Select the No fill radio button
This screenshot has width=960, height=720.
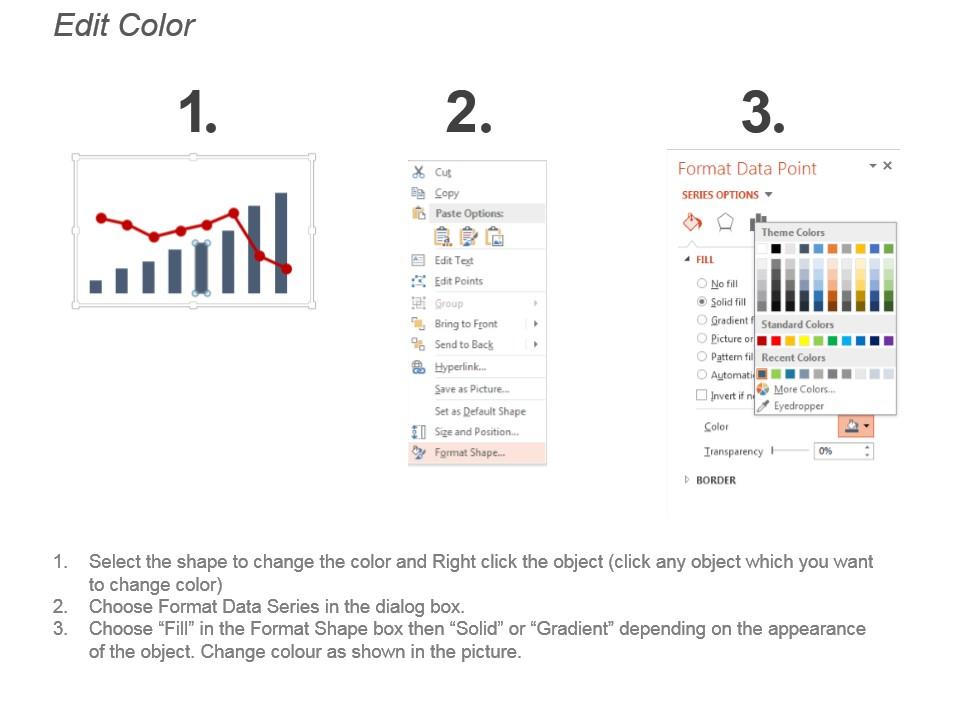[x=702, y=284]
